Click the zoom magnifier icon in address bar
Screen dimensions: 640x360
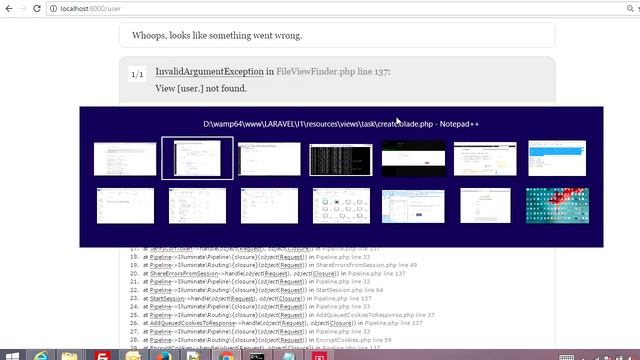coord(630,9)
